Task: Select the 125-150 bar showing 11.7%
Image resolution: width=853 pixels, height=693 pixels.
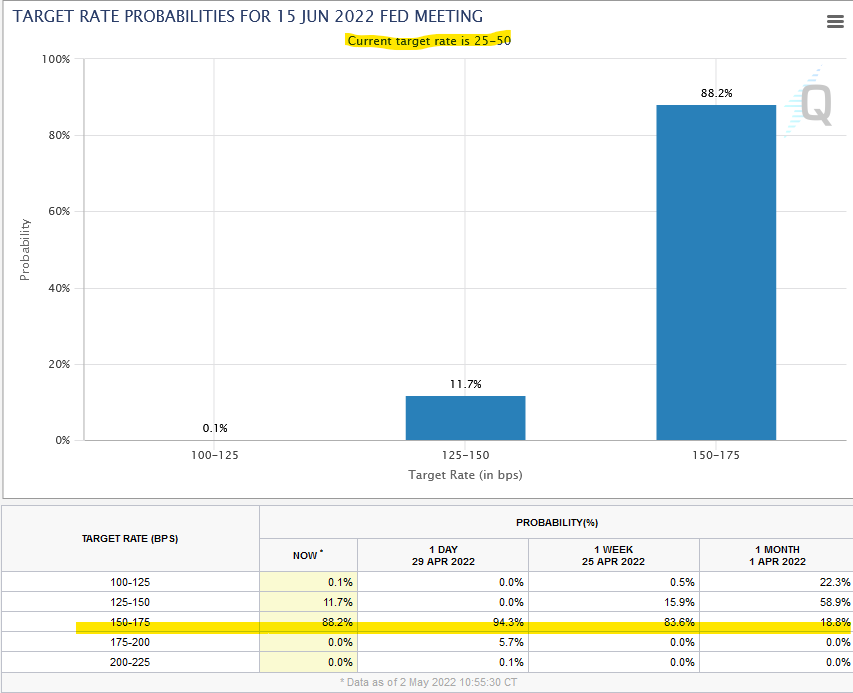Action: (465, 417)
